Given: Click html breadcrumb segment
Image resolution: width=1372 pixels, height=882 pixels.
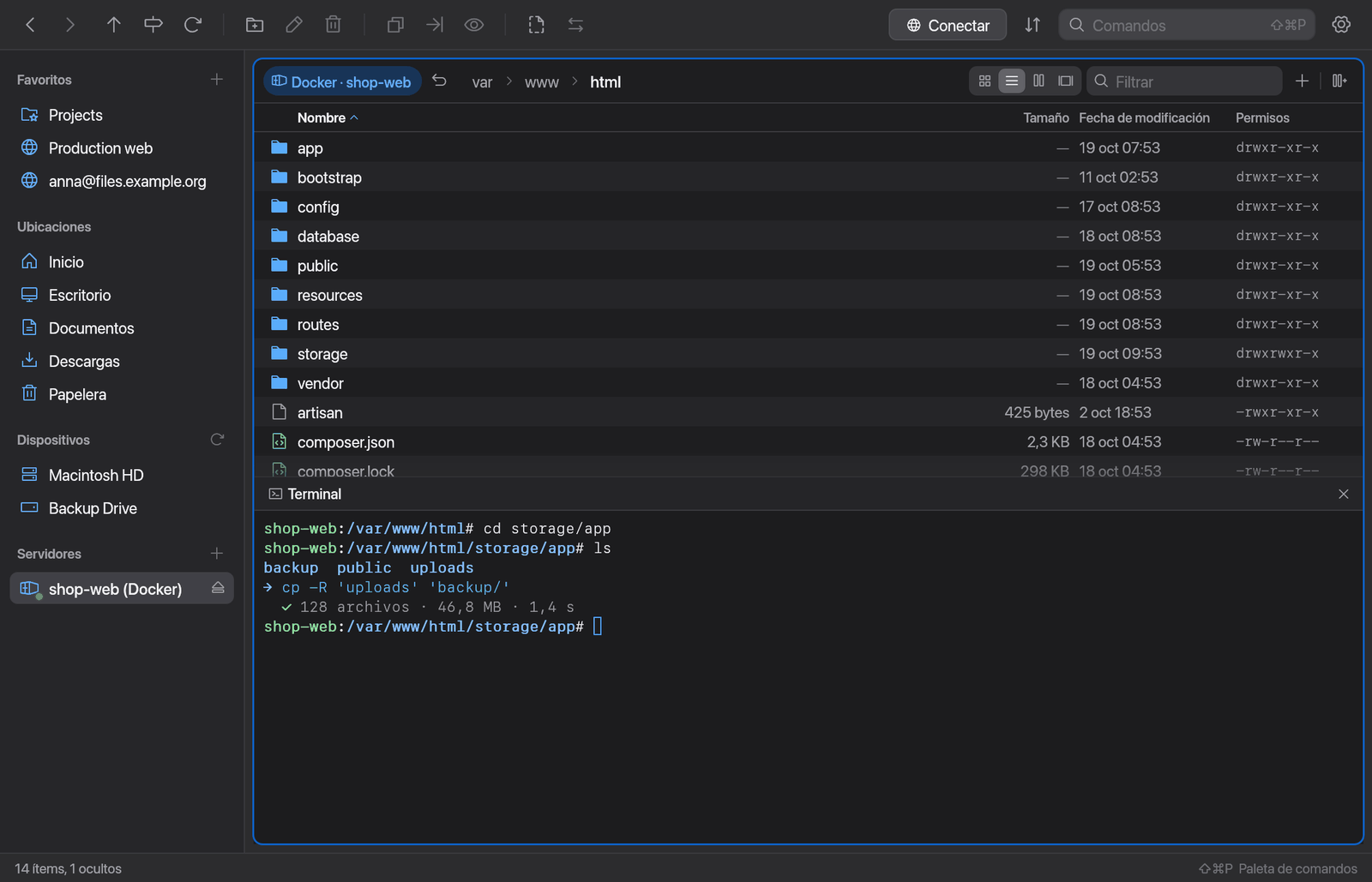Looking at the screenshot, I should point(605,82).
